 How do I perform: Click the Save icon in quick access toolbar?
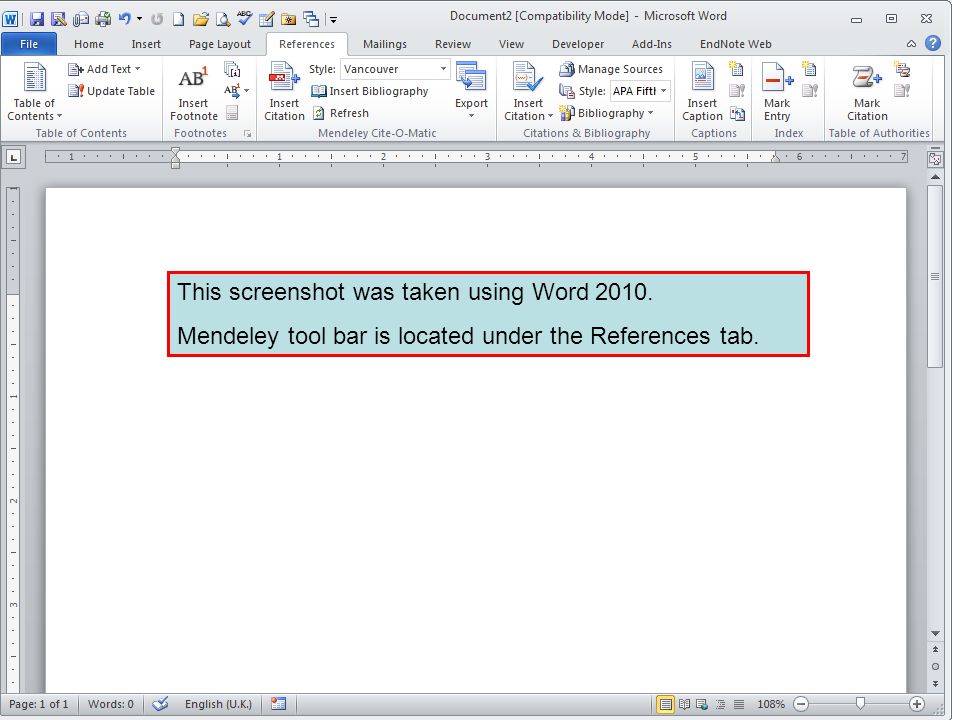pyautogui.click(x=37, y=19)
